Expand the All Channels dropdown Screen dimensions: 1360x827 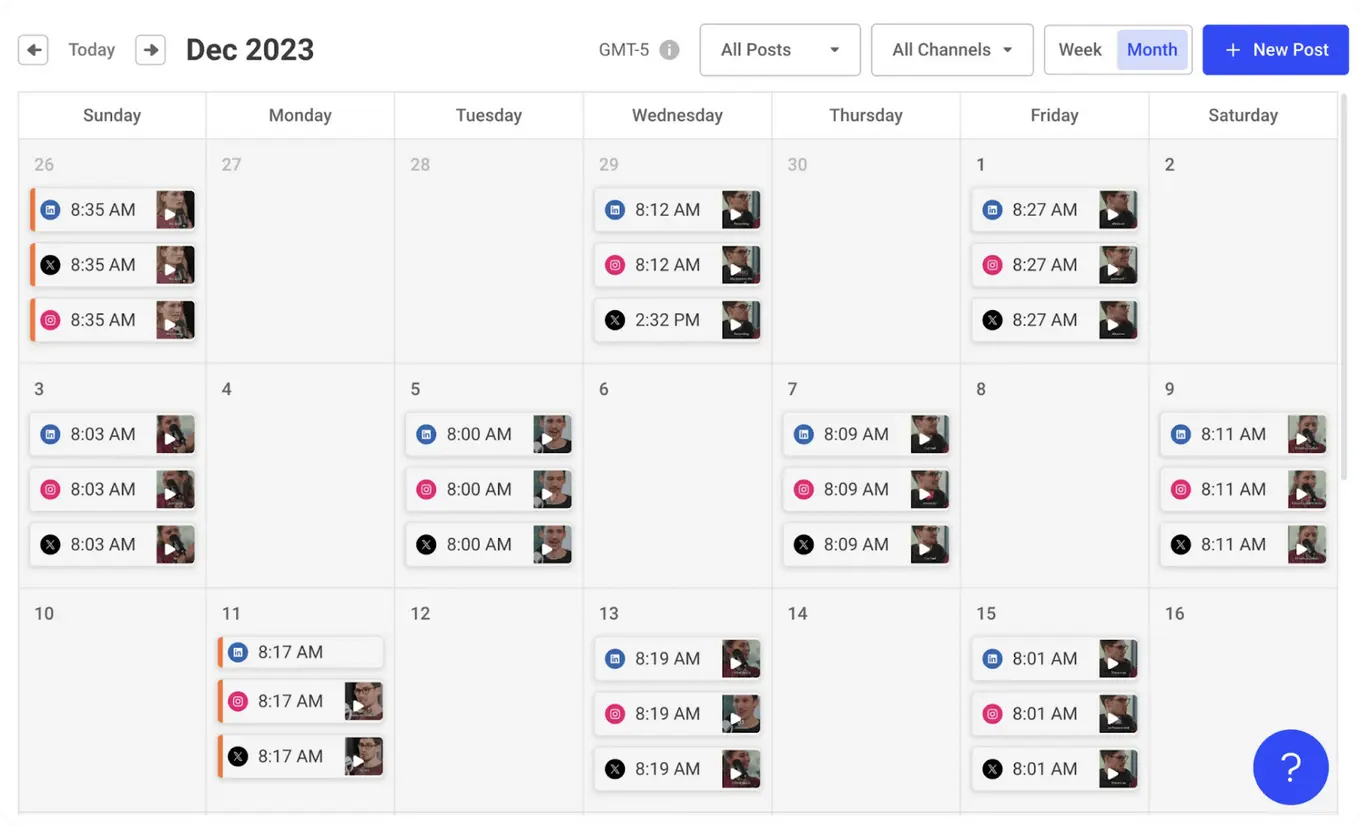point(951,49)
